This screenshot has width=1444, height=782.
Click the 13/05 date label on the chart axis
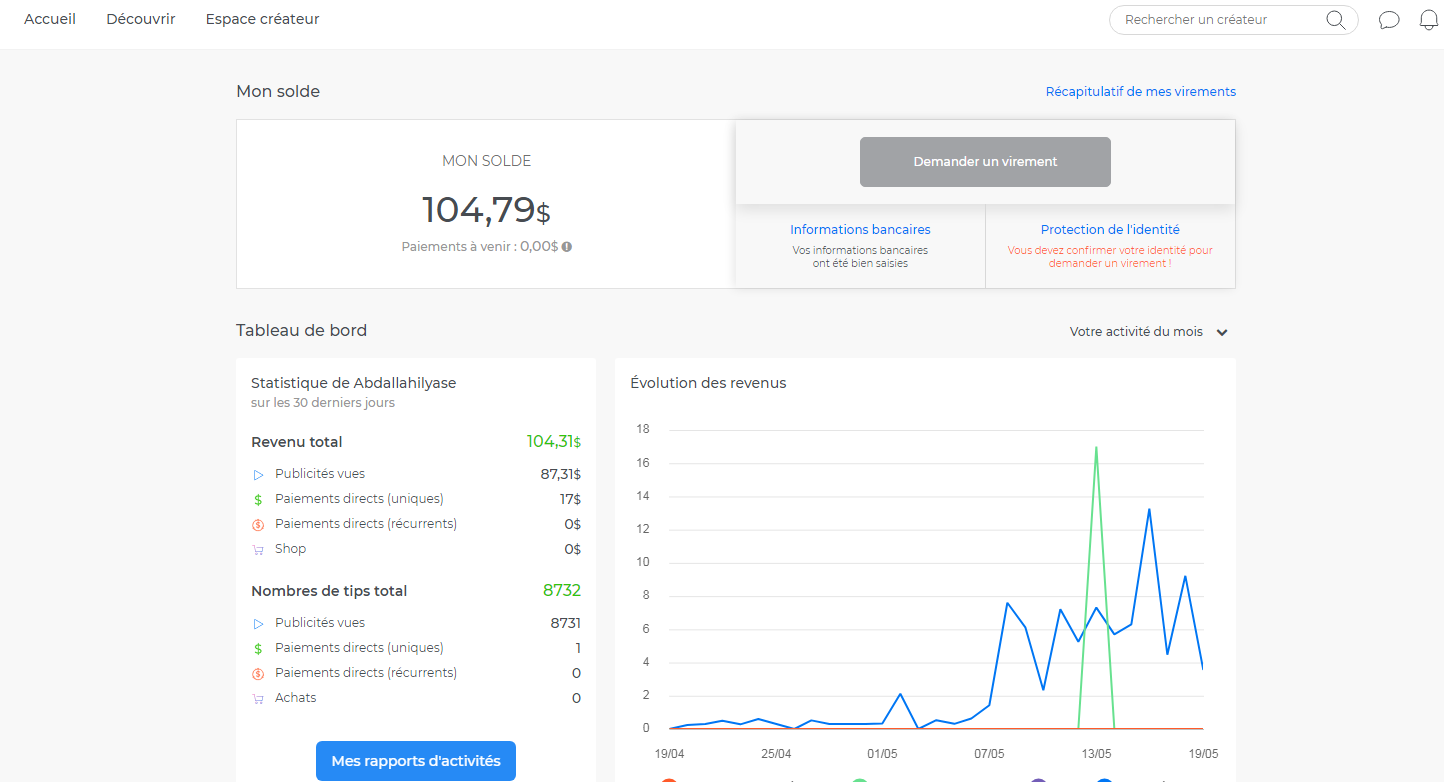pyautogui.click(x=1096, y=754)
